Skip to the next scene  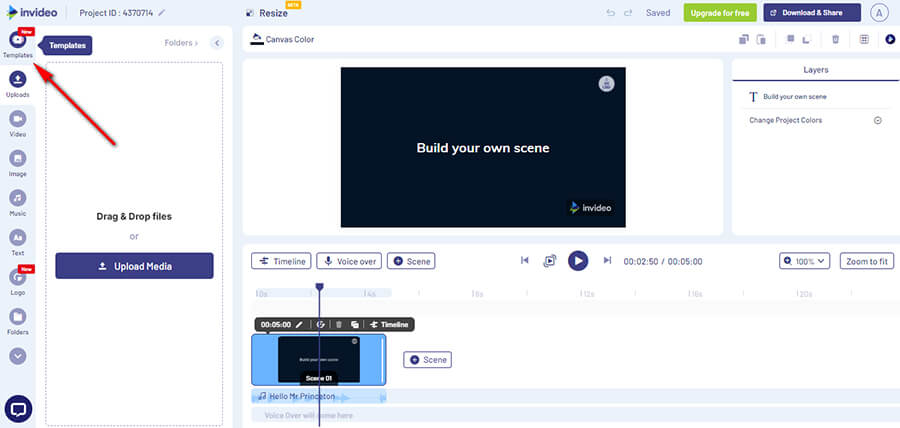coord(607,261)
